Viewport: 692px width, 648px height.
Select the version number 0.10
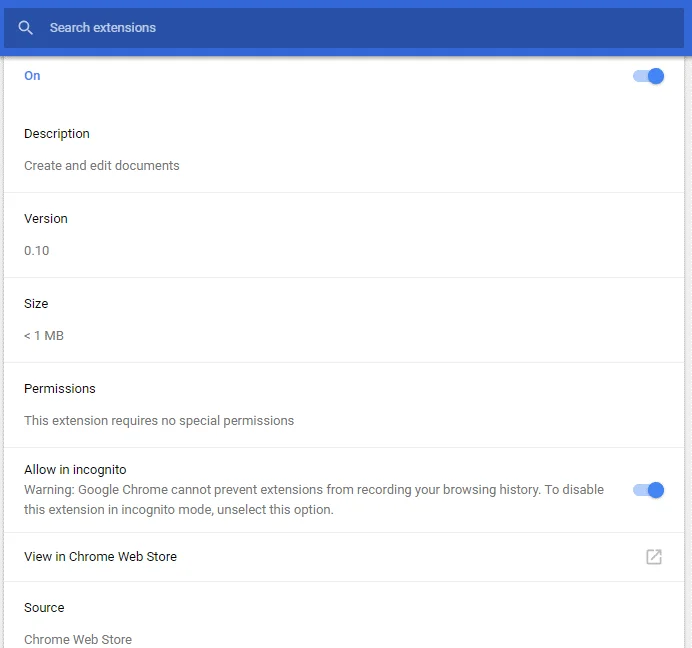coord(37,251)
